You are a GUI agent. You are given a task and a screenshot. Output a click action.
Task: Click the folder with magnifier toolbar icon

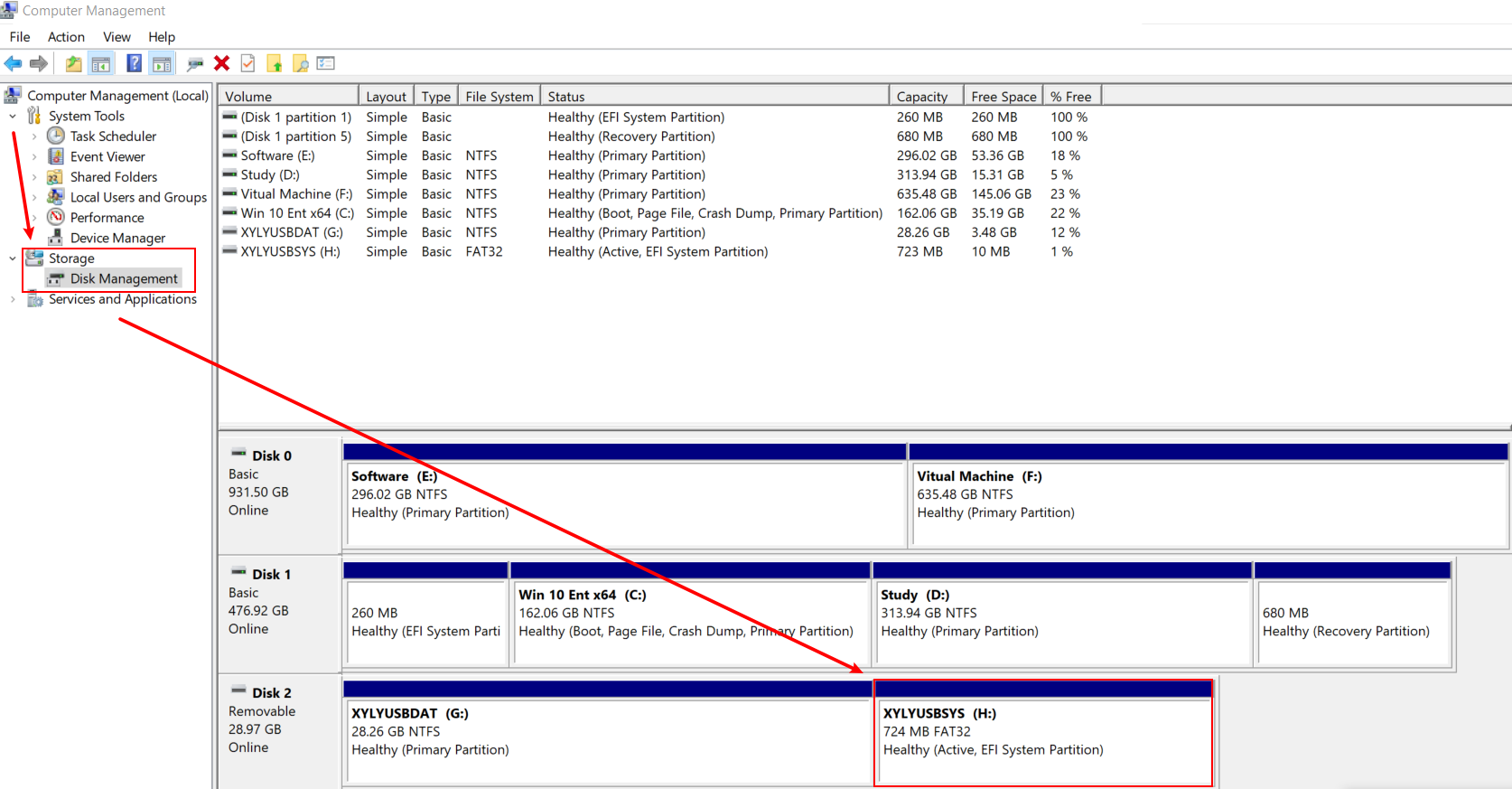(x=301, y=63)
